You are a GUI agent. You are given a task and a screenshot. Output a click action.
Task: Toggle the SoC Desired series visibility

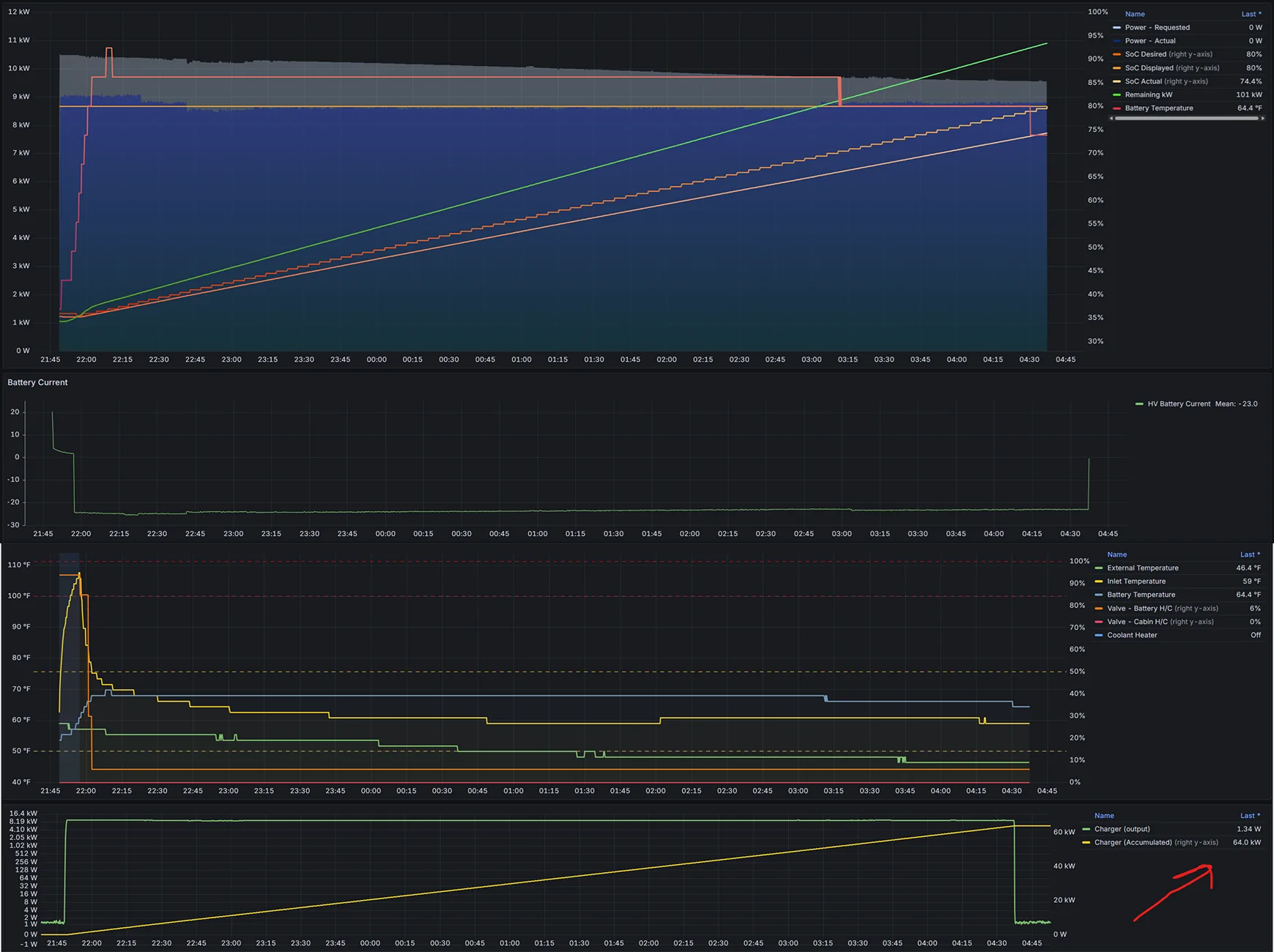click(1147, 54)
